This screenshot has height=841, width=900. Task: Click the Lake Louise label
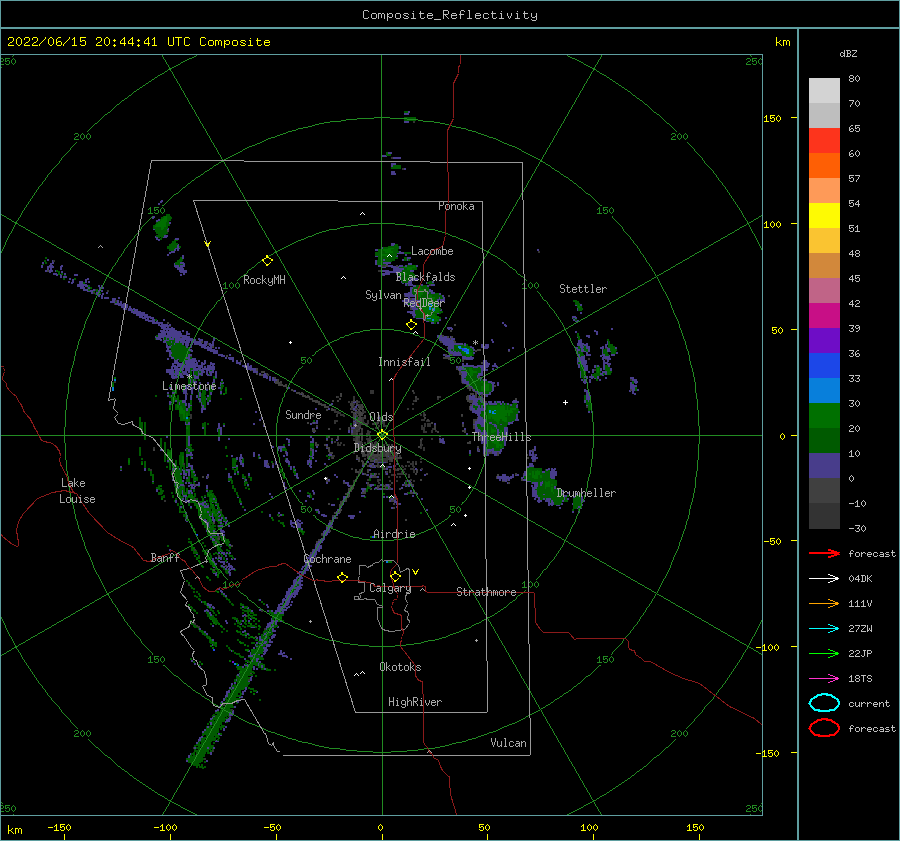77,491
